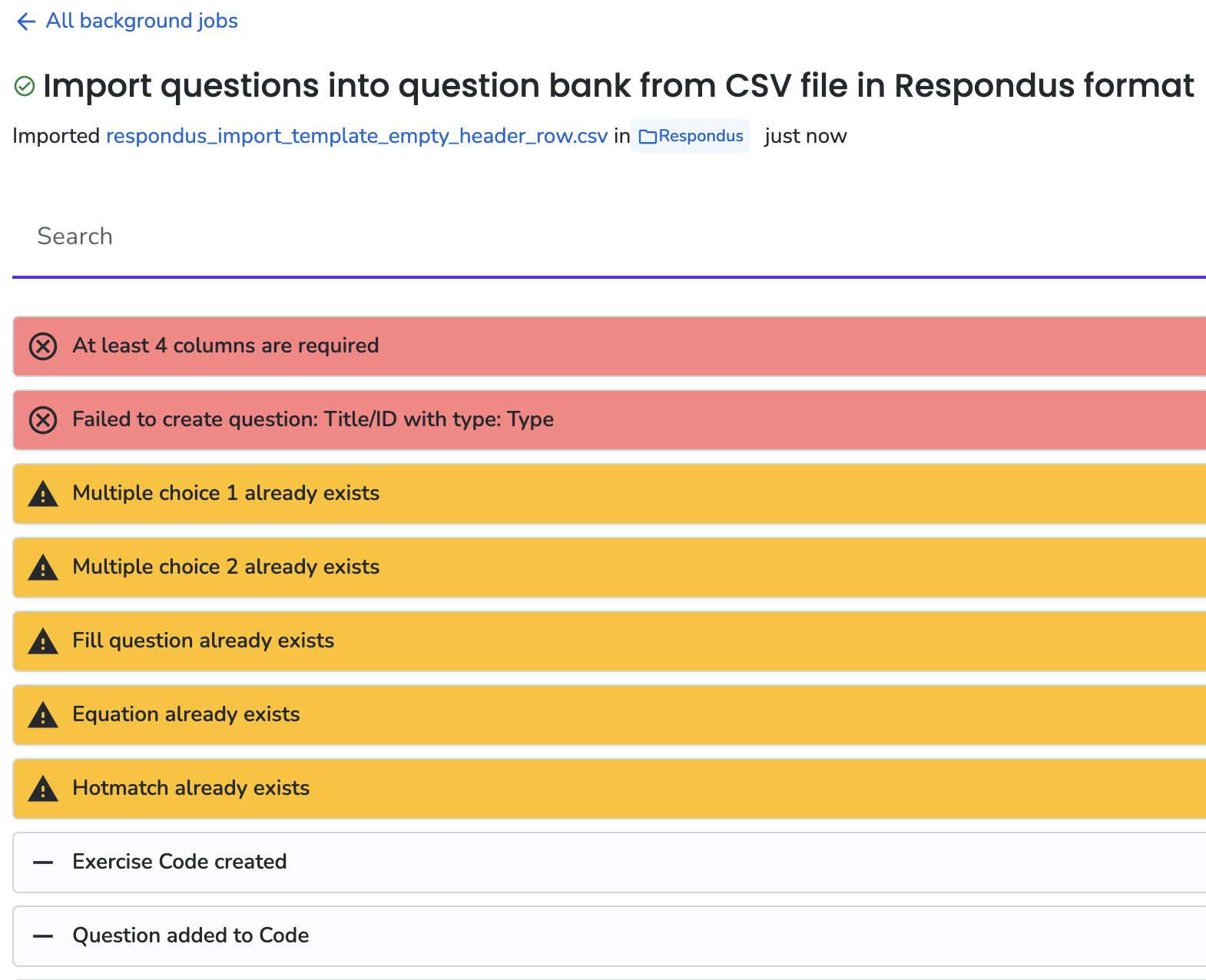The image size is (1206, 980).
Task: Click warning icon on Multiple choice 1 row
Action: click(x=43, y=494)
